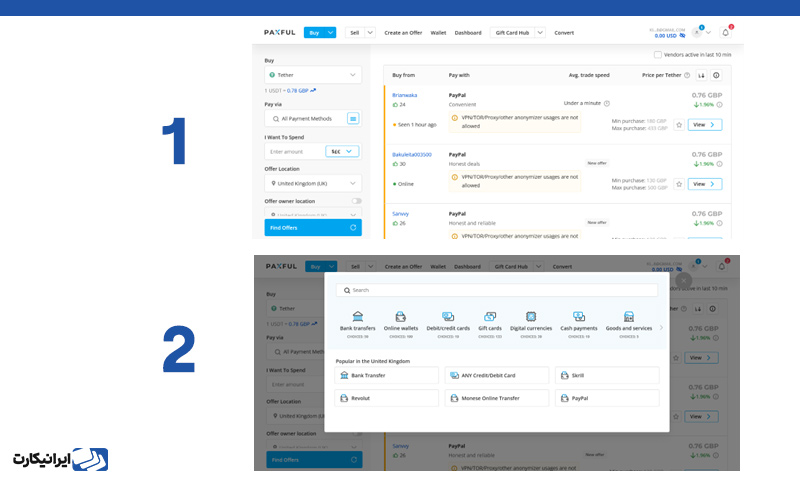Choose the Debit/credit cards category icon
800x477 pixels.
pos(448,316)
